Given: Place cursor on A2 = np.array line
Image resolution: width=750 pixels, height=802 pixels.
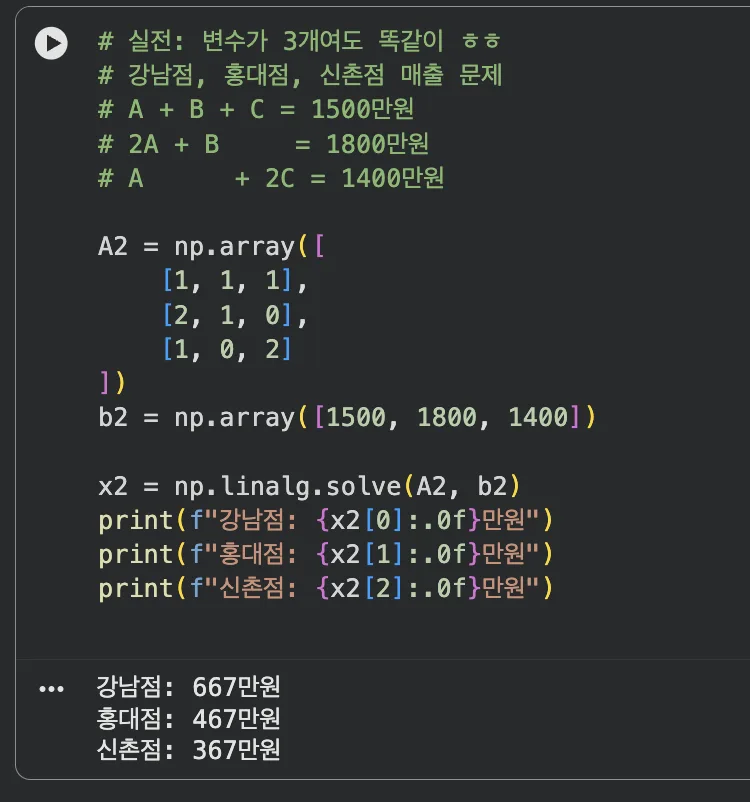Looking at the screenshot, I should coord(210,247).
